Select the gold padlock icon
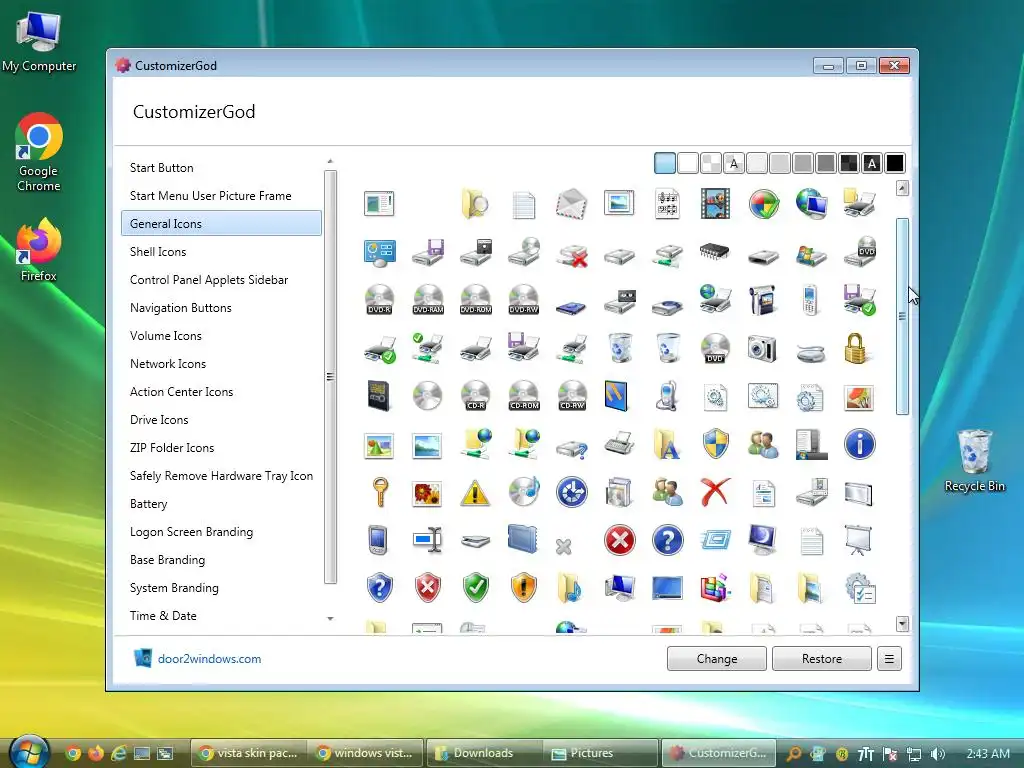Image resolution: width=1024 pixels, height=768 pixels. point(856,348)
